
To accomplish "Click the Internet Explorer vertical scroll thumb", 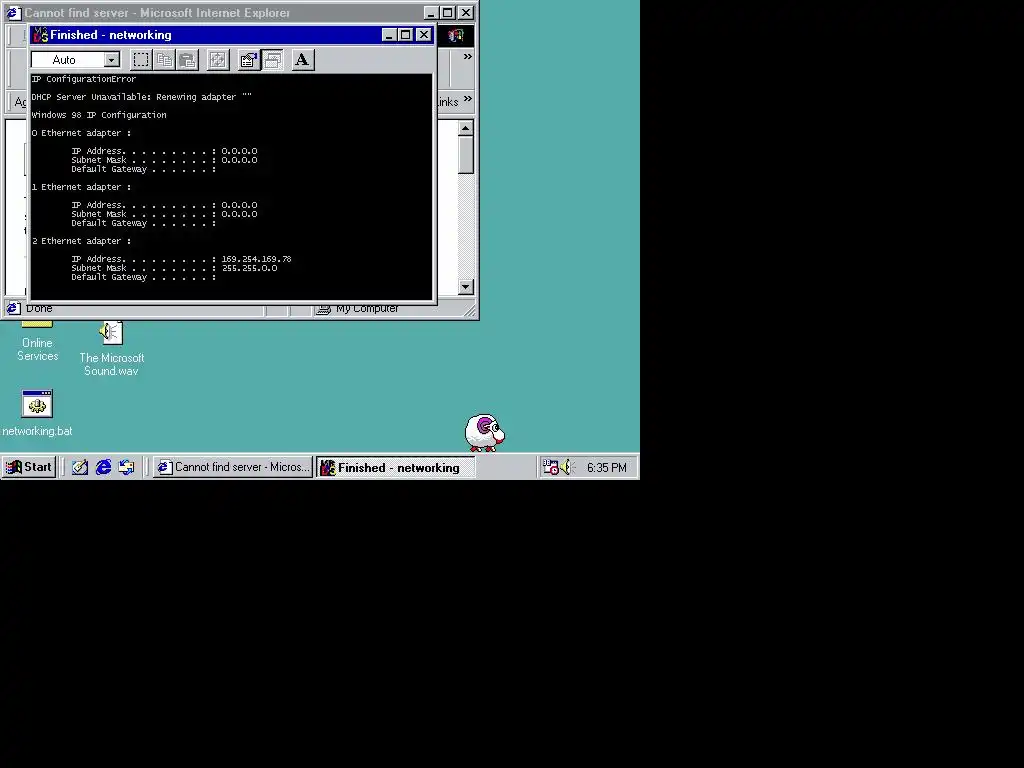I will [x=466, y=155].
